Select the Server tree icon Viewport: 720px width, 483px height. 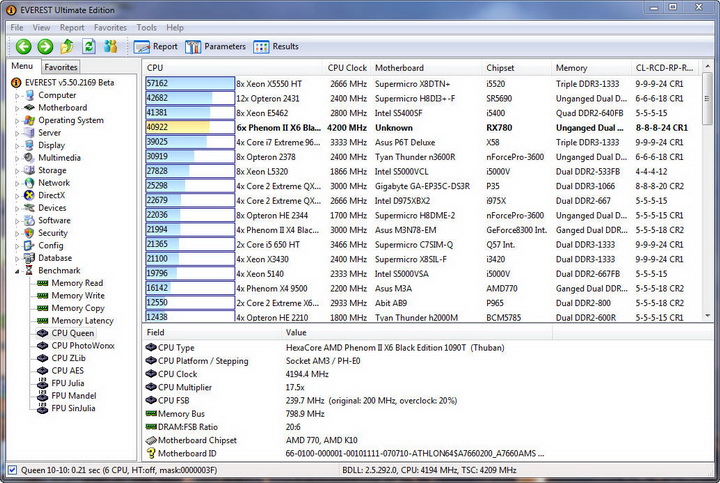coord(30,133)
